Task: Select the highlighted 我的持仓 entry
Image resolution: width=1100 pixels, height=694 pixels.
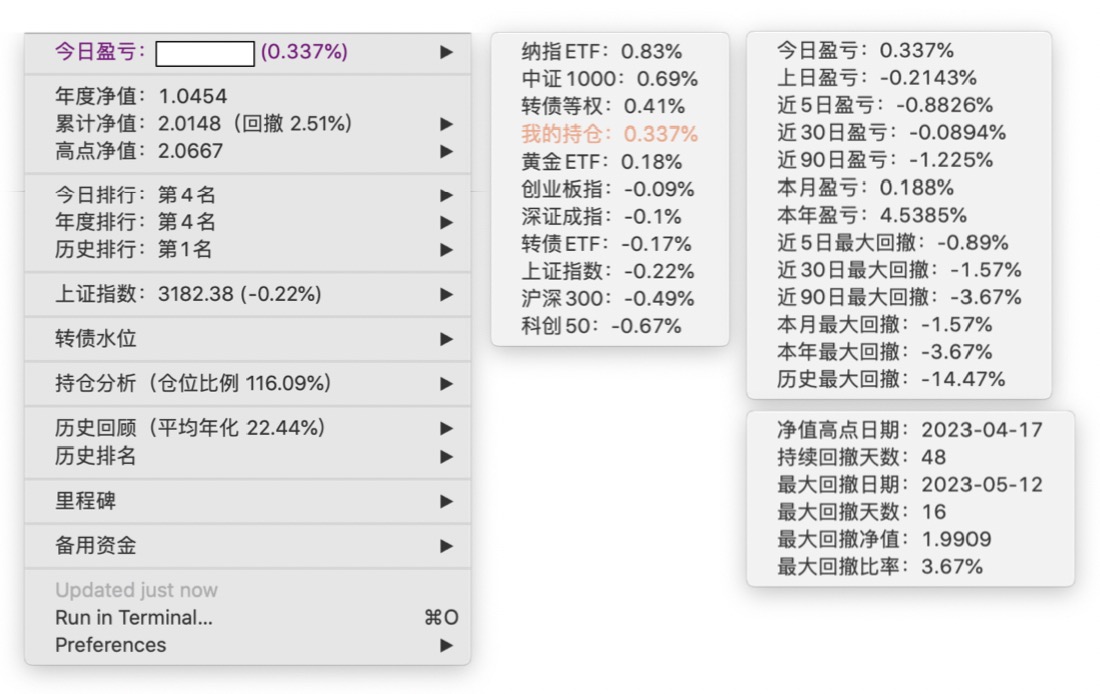Action: (x=609, y=134)
